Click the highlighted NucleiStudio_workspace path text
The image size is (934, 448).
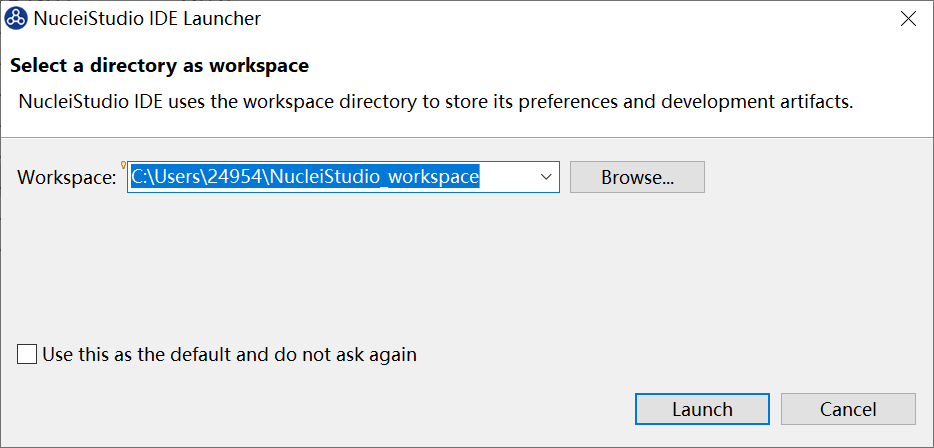[x=390, y=177]
